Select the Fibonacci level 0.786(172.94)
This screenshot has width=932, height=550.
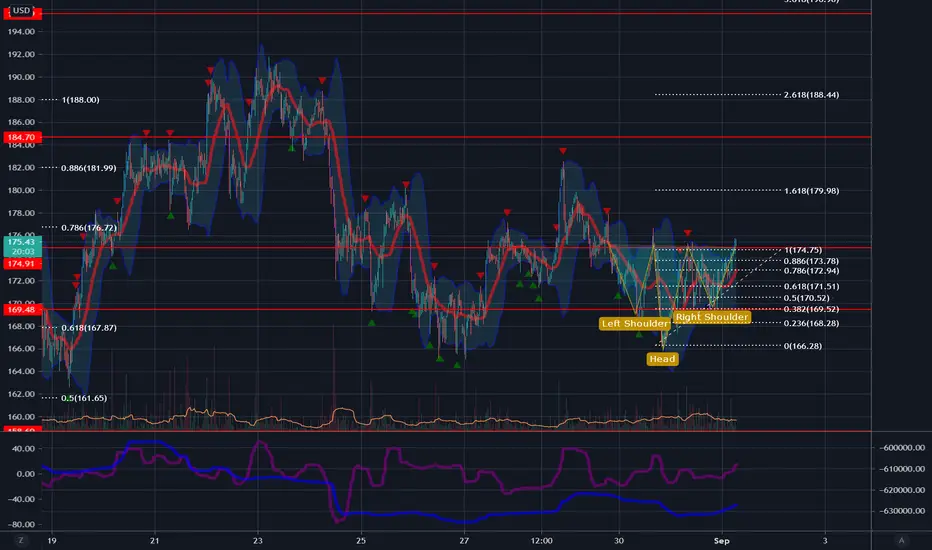pyautogui.click(x=811, y=271)
